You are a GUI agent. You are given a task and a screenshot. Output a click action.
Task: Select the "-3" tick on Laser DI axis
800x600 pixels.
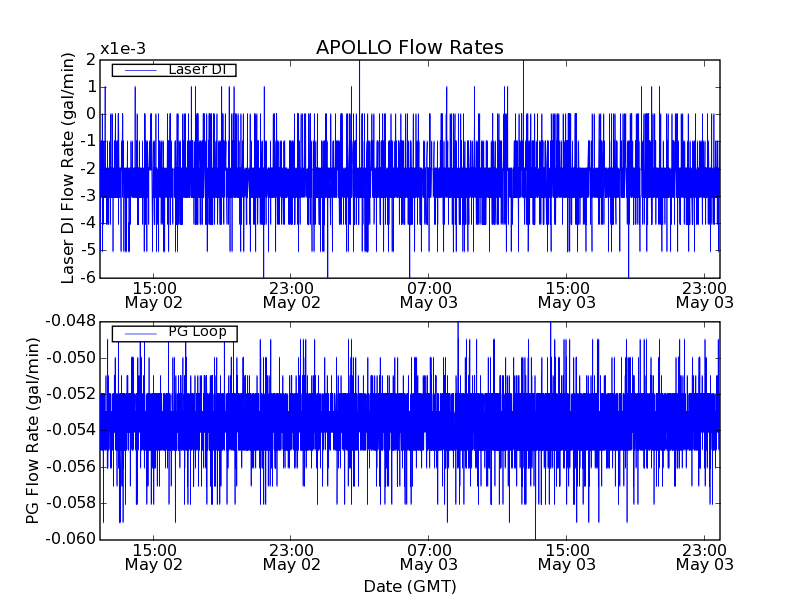(x=87, y=196)
